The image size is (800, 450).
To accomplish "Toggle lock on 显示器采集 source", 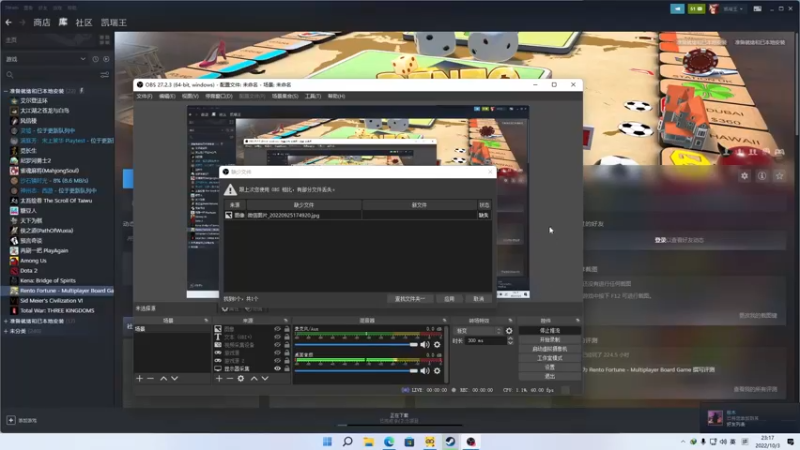I will tap(287, 368).
